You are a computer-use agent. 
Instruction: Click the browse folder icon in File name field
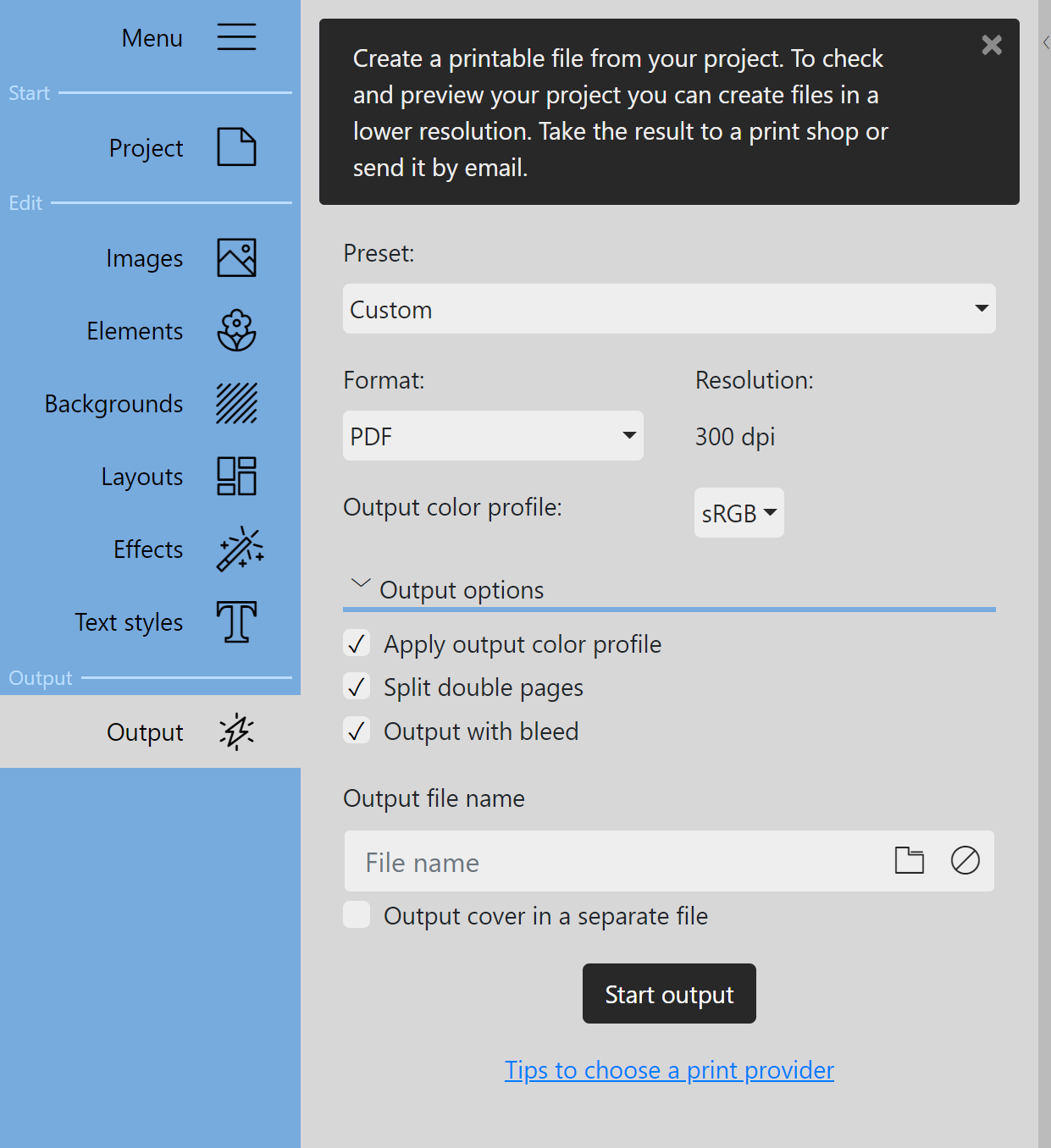910,860
